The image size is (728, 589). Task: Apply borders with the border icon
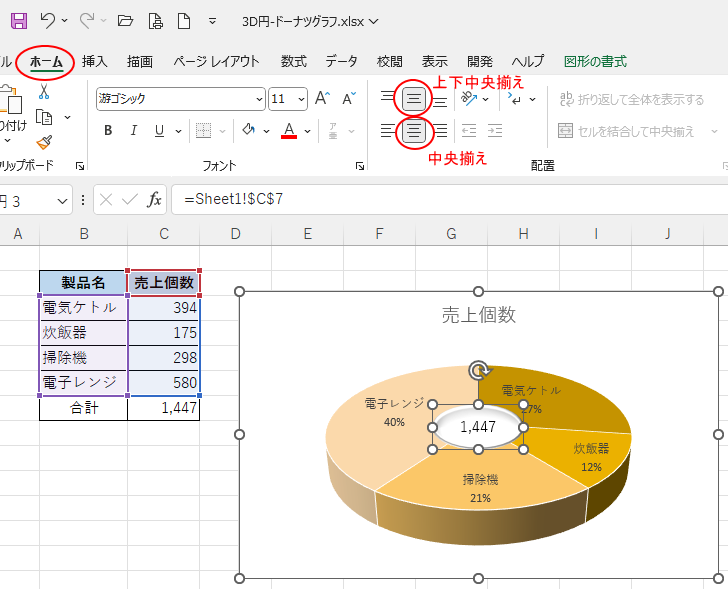tap(203, 131)
